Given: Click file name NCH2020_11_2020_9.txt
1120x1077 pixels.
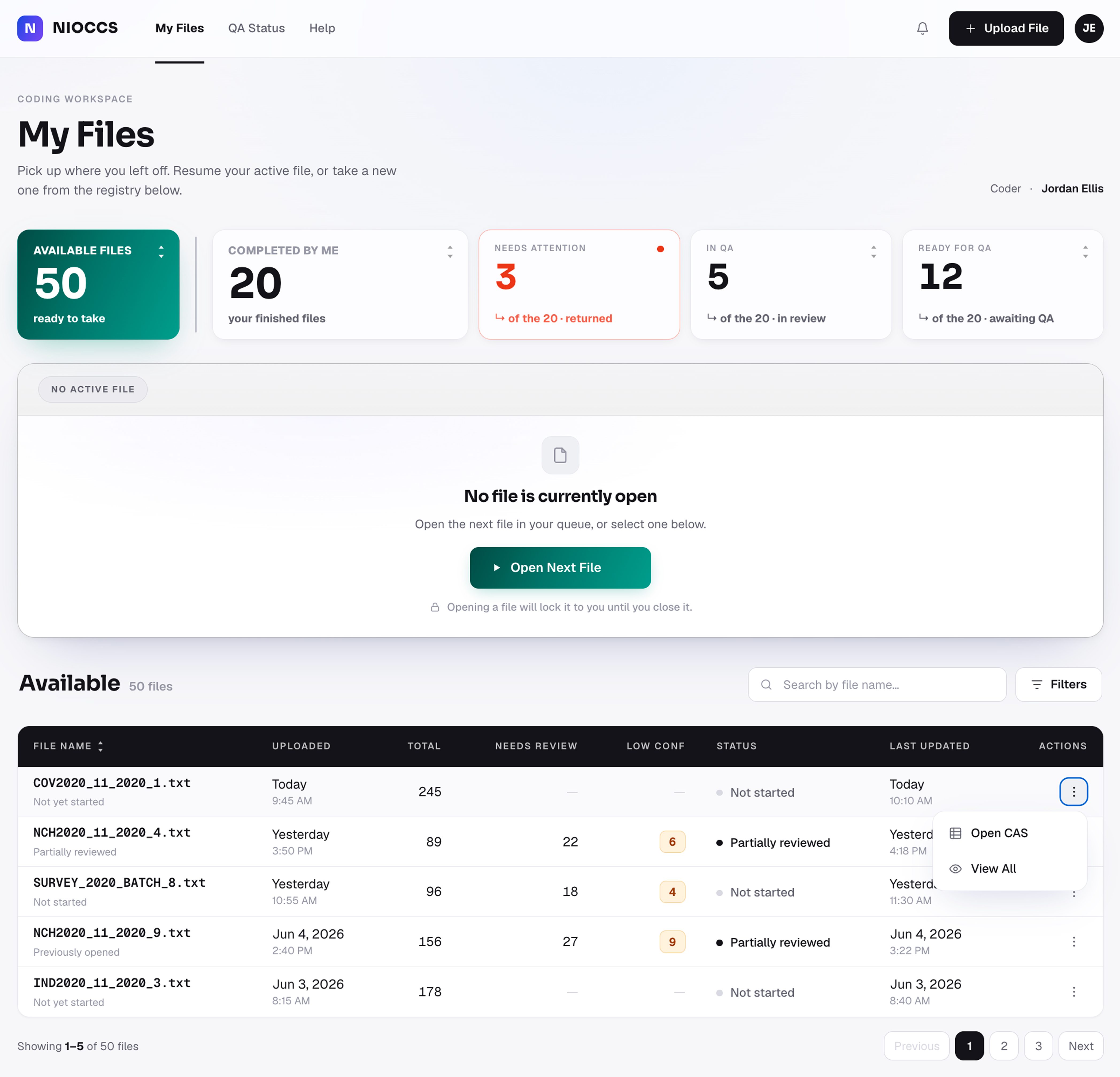Looking at the screenshot, I should 112,933.
